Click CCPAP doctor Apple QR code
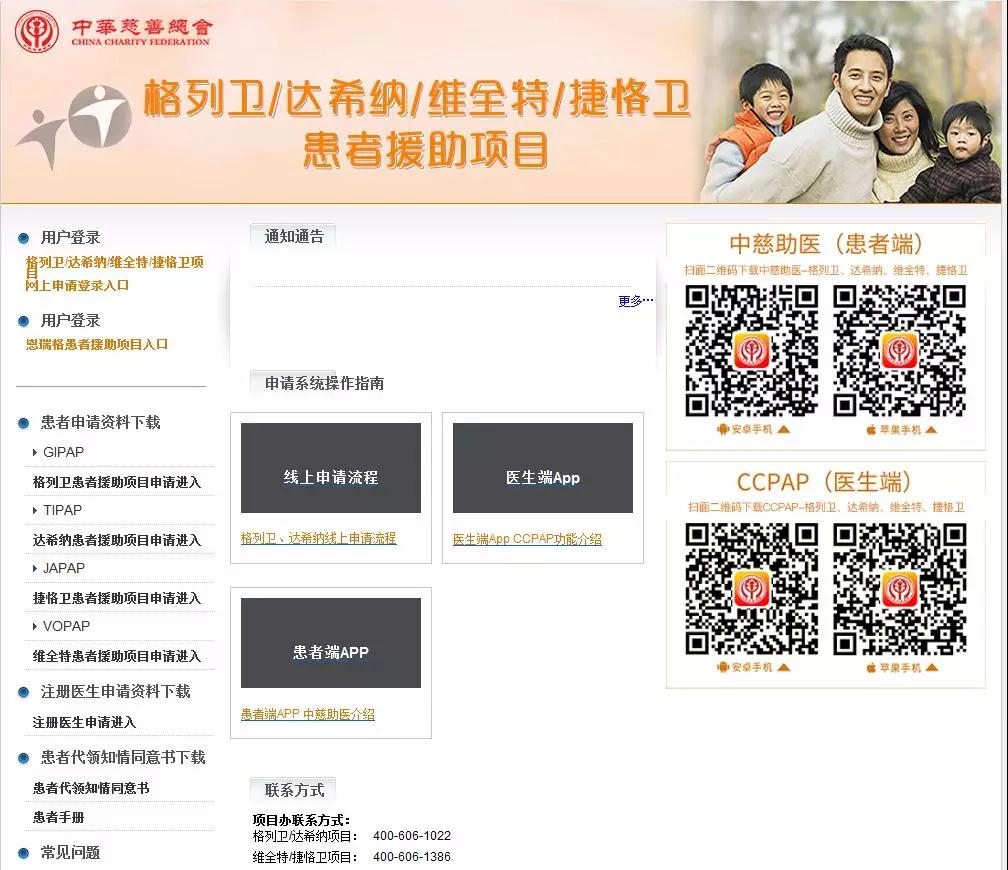This screenshot has width=1008, height=870. [899, 589]
